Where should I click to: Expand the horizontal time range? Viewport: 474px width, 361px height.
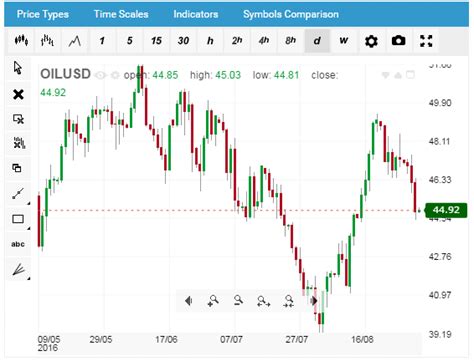coord(263,301)
